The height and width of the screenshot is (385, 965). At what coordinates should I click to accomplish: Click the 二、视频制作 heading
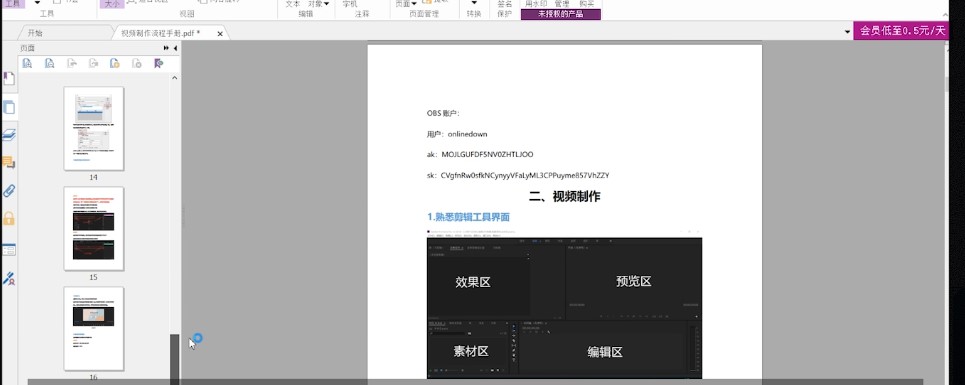564,197
